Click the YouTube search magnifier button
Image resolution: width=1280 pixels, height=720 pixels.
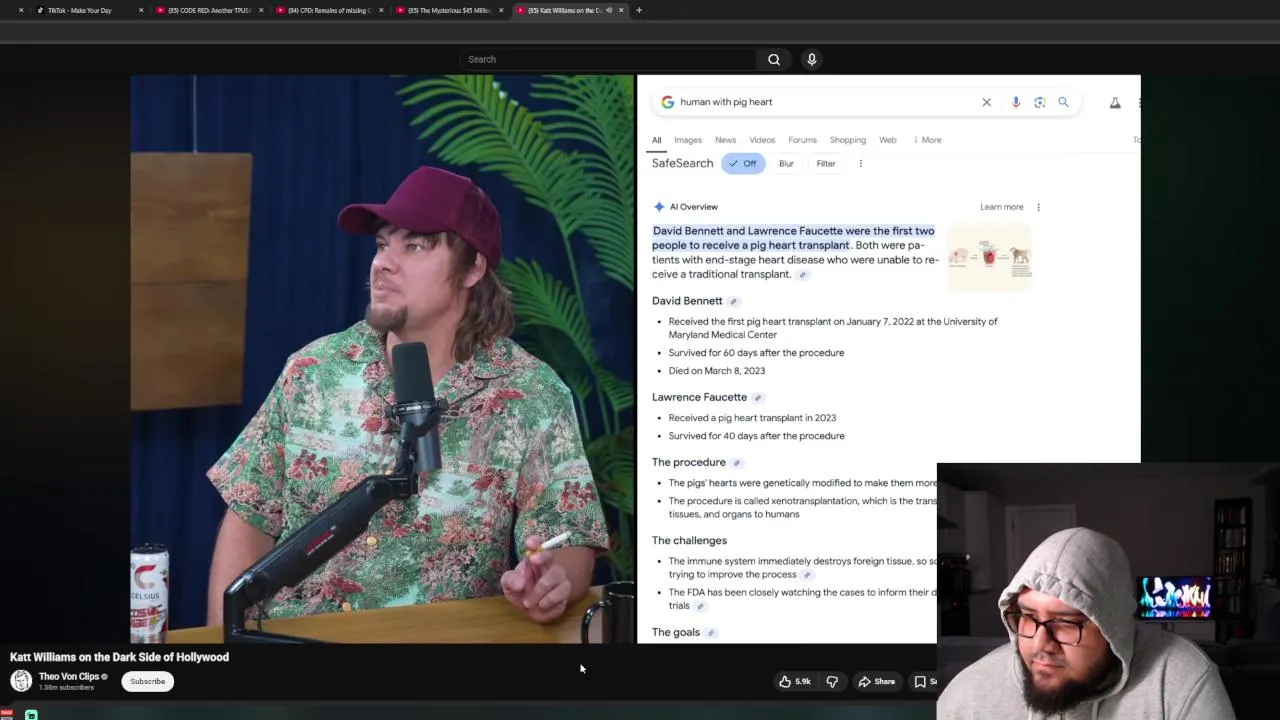(774, 59)
